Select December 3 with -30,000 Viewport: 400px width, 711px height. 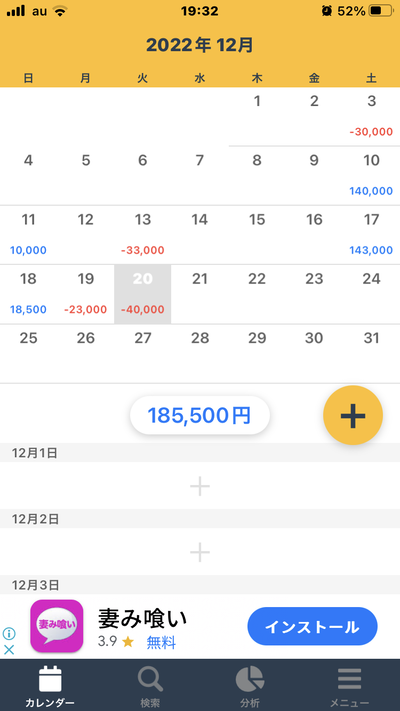tap(371, 117)
